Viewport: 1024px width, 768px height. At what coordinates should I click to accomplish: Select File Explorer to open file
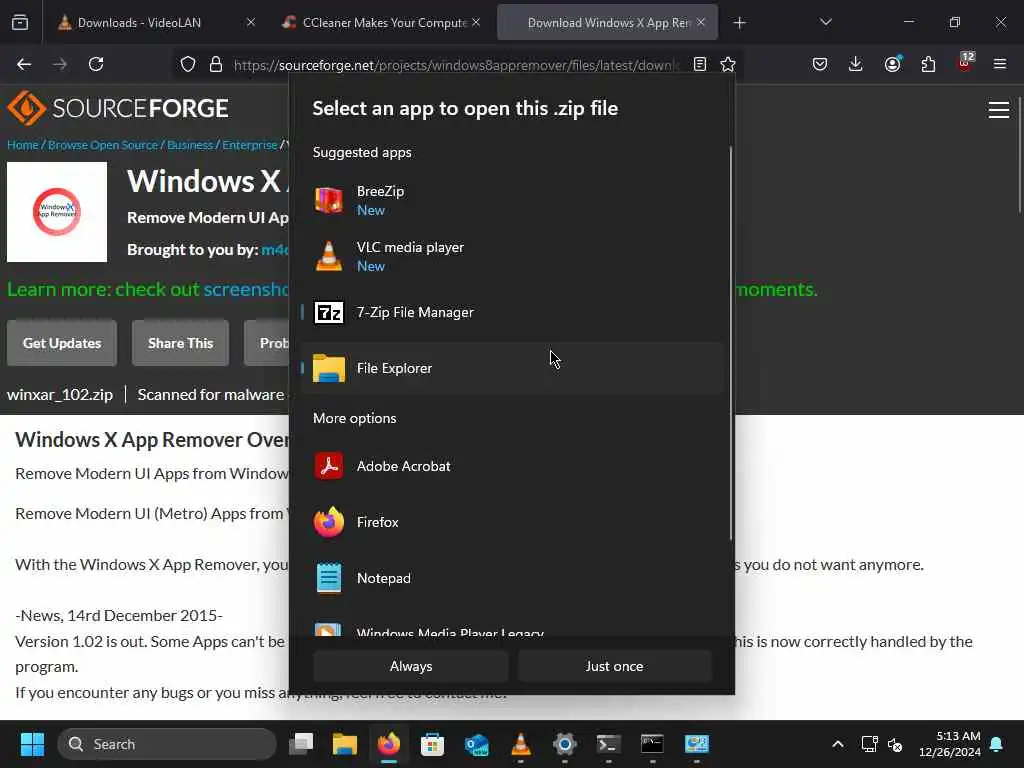click(x=512, y=368)
